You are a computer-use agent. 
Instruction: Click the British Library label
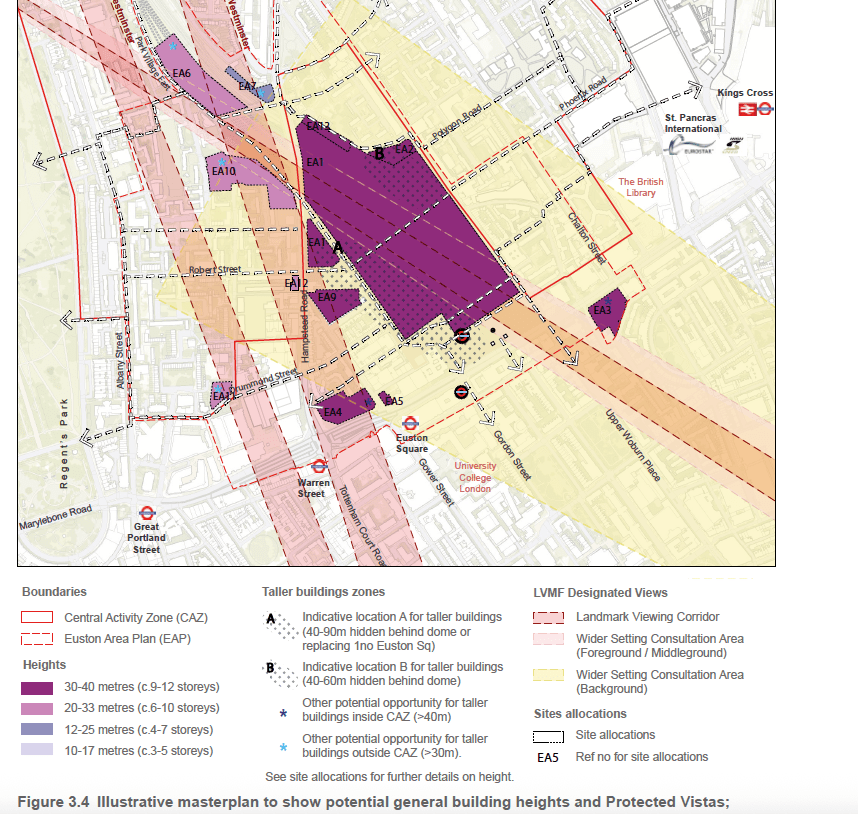[x=639, y=188]
